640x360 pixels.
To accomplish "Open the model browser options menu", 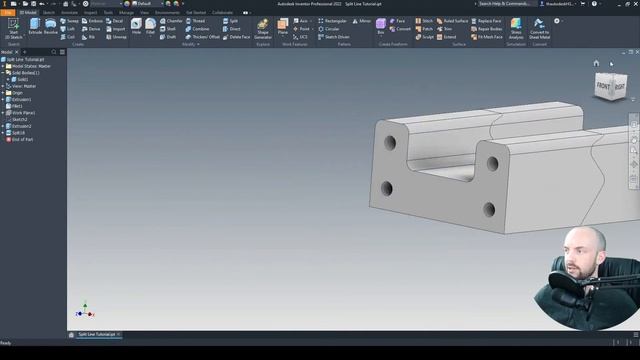I will click(62, 52).
